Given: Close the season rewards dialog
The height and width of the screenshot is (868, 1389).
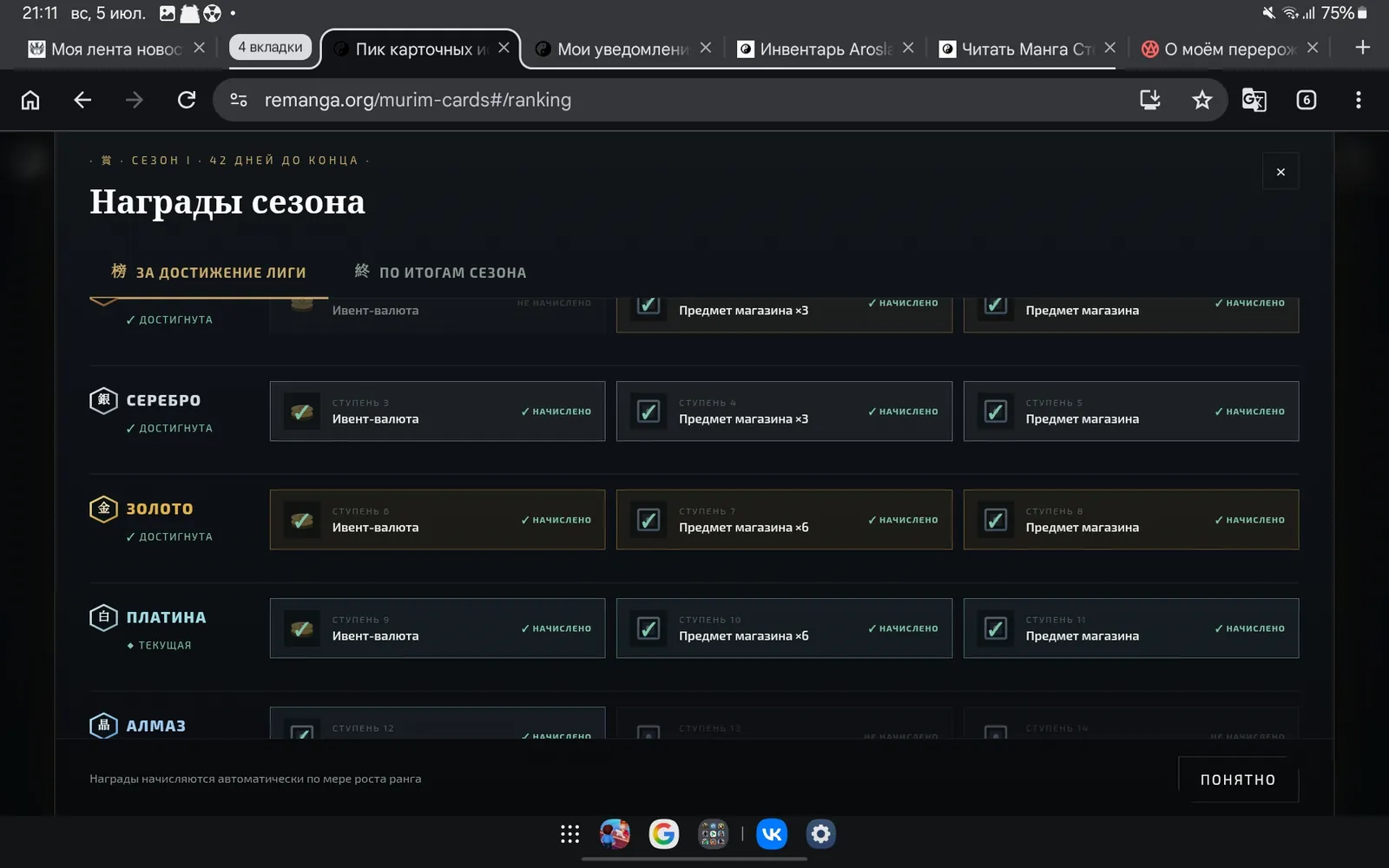Looking at the screenshot, I should tap(1280, 172).
